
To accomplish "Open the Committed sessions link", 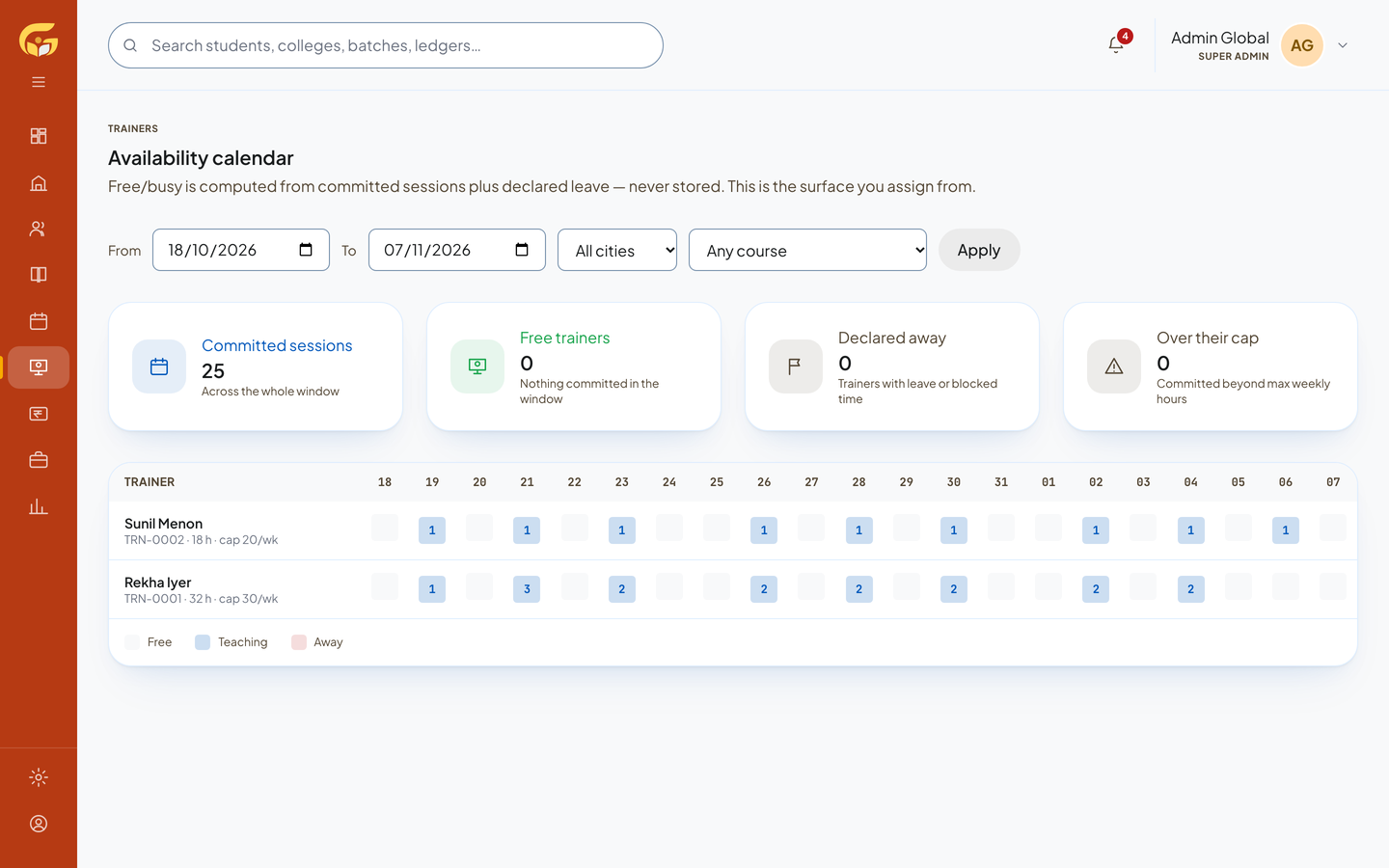I will pos(277,345).
